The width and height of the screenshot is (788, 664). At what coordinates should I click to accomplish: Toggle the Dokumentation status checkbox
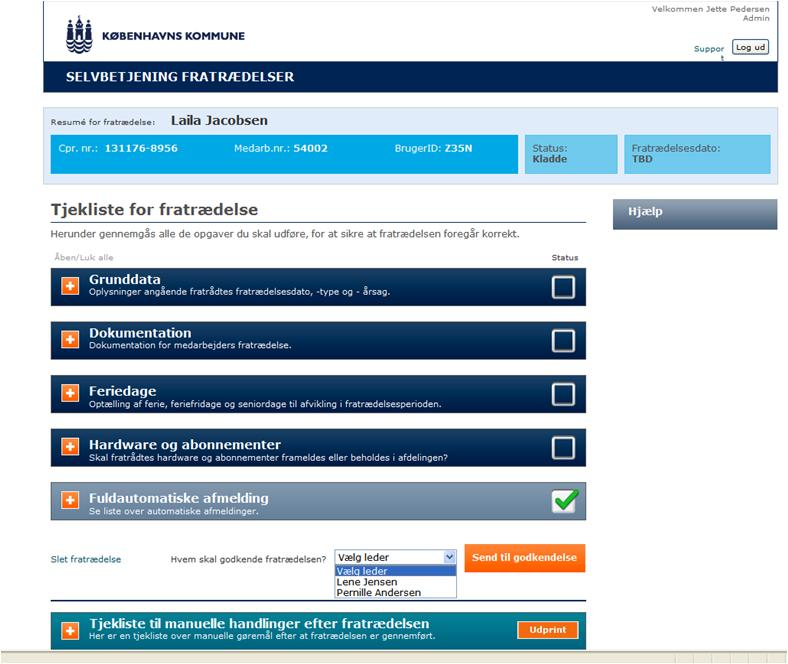pos(563,341)
